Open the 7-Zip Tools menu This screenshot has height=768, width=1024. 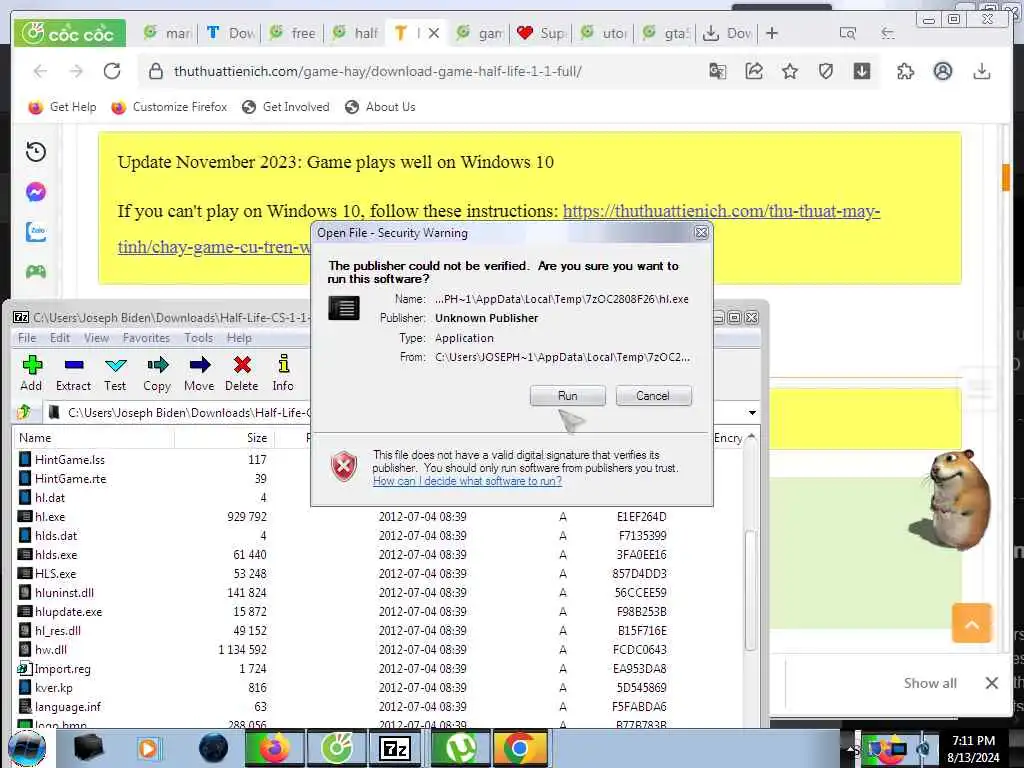pyautogui.click(x=199, y=338)
